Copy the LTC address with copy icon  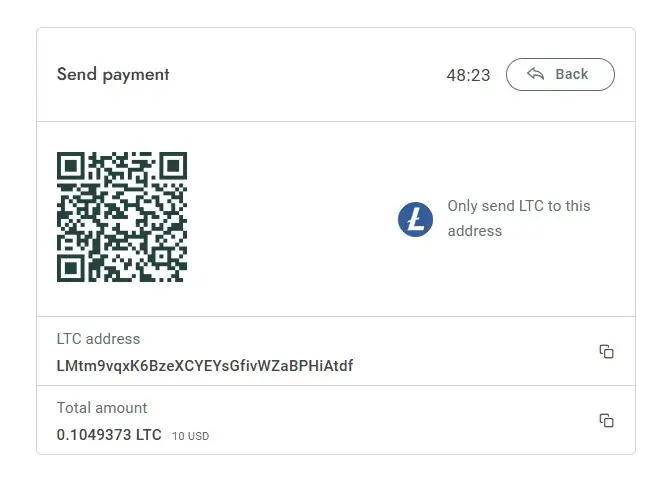(606, 351)
